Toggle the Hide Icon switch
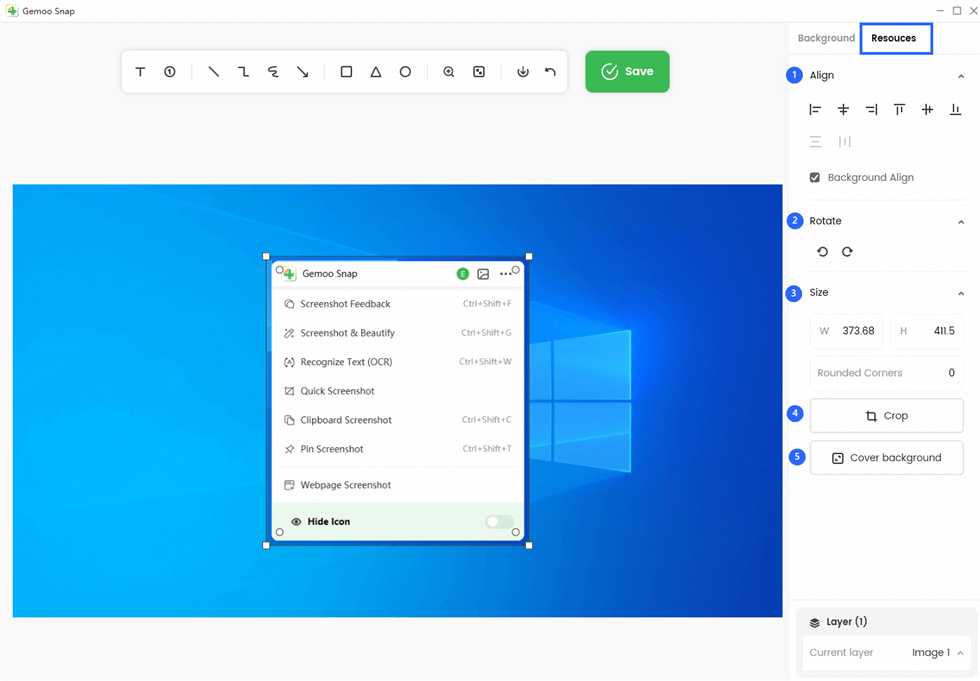Screen dimensions: 980x681 [x=499, y=522]
